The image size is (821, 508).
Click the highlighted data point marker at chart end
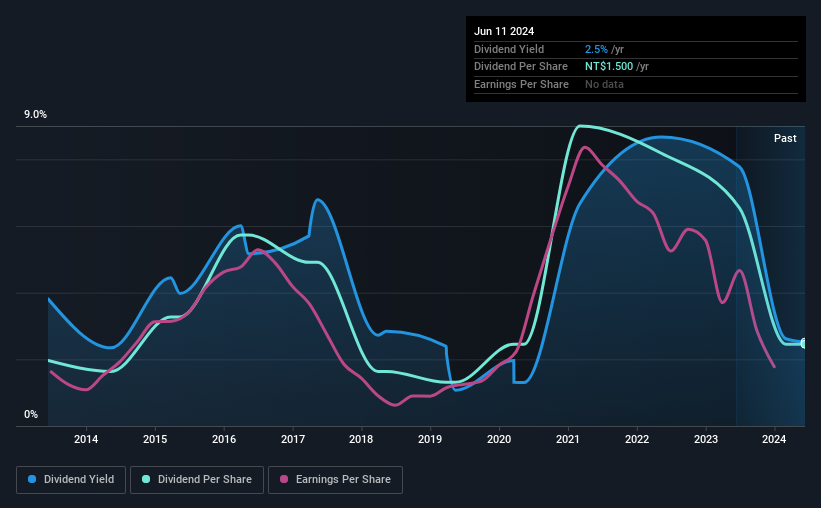point(804,344)
